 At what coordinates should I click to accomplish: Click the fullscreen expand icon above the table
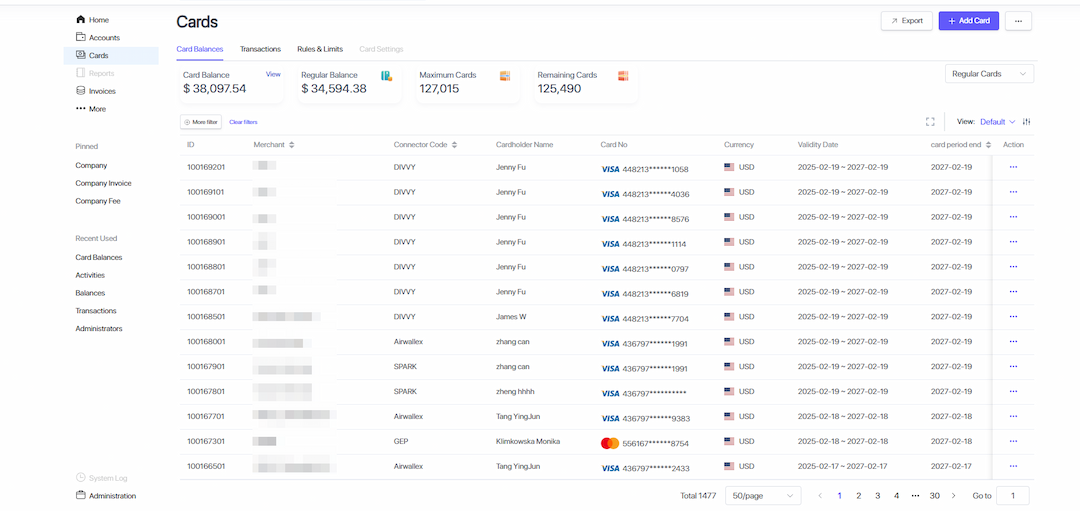[930, 122]
